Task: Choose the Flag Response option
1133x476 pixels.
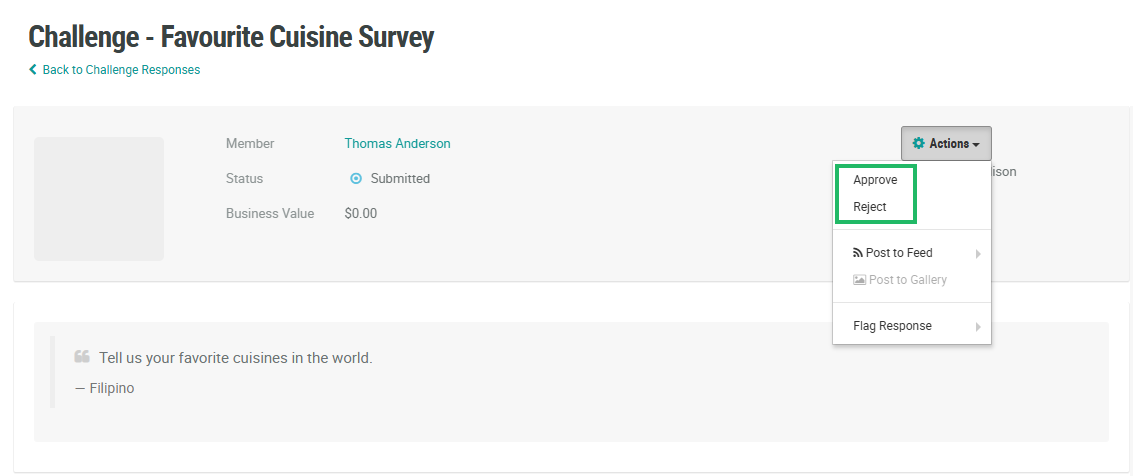Action: (x=892, y=326)
